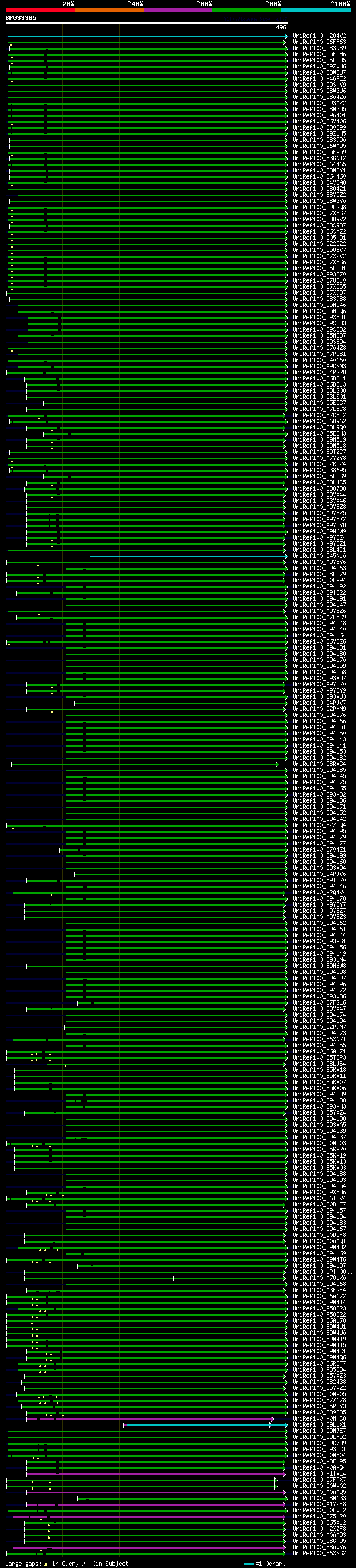Viewport: 356px width, 1568px height.
Task: Click the green ~80% identity legend segment
Action: (247, 10)
